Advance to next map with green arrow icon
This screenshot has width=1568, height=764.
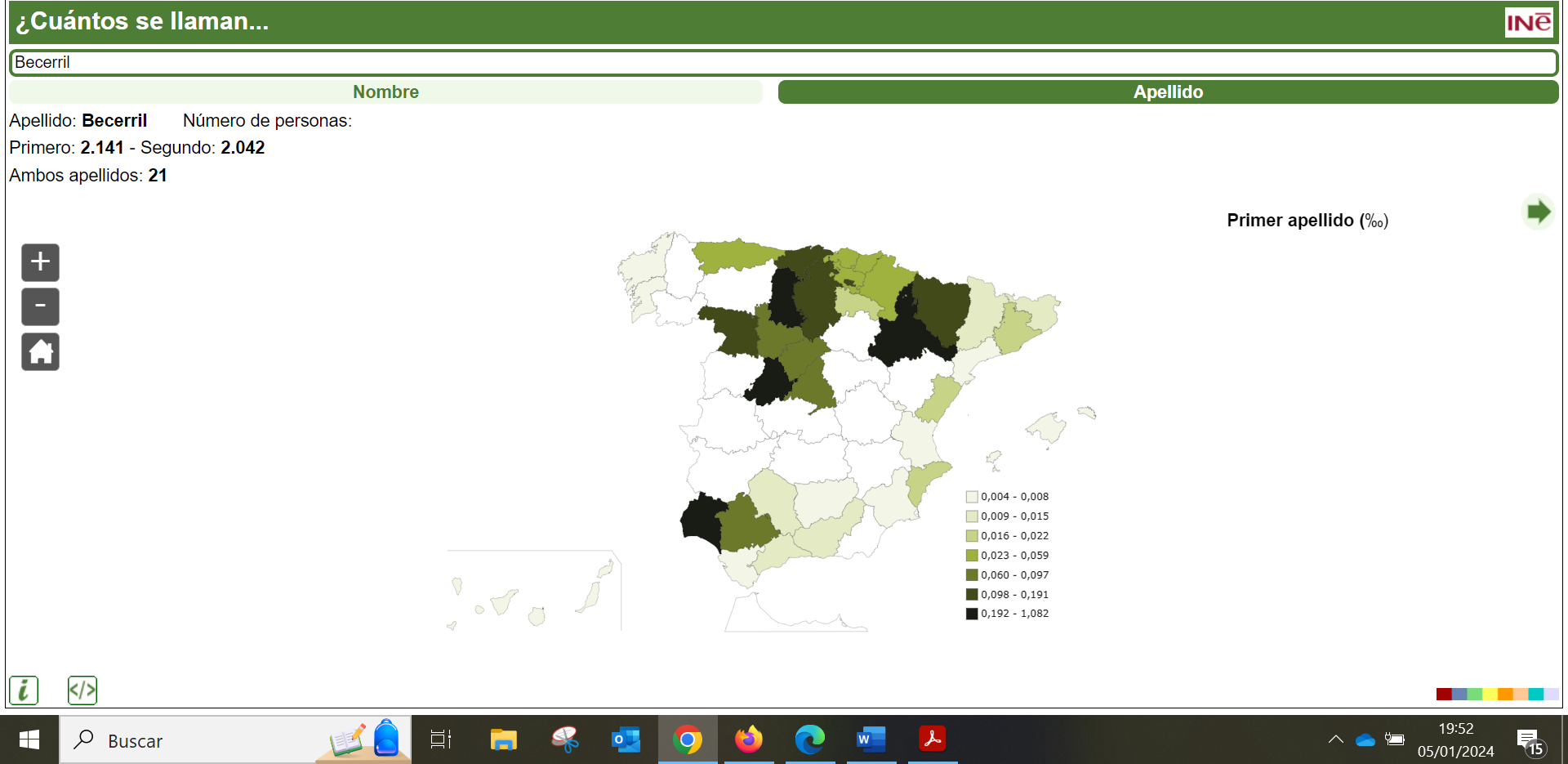click(1539, 212)
